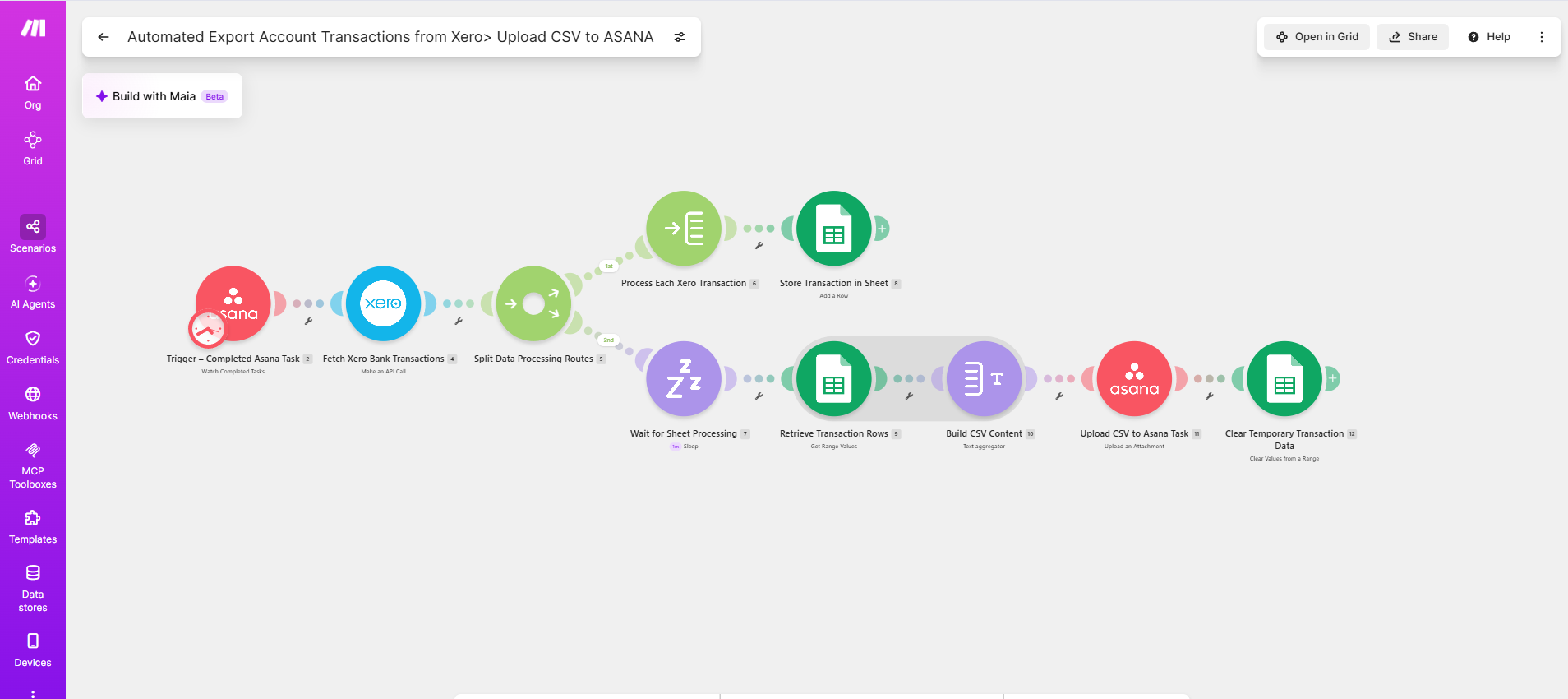Add module after Clear Temporary Transaction Data

1332,378
